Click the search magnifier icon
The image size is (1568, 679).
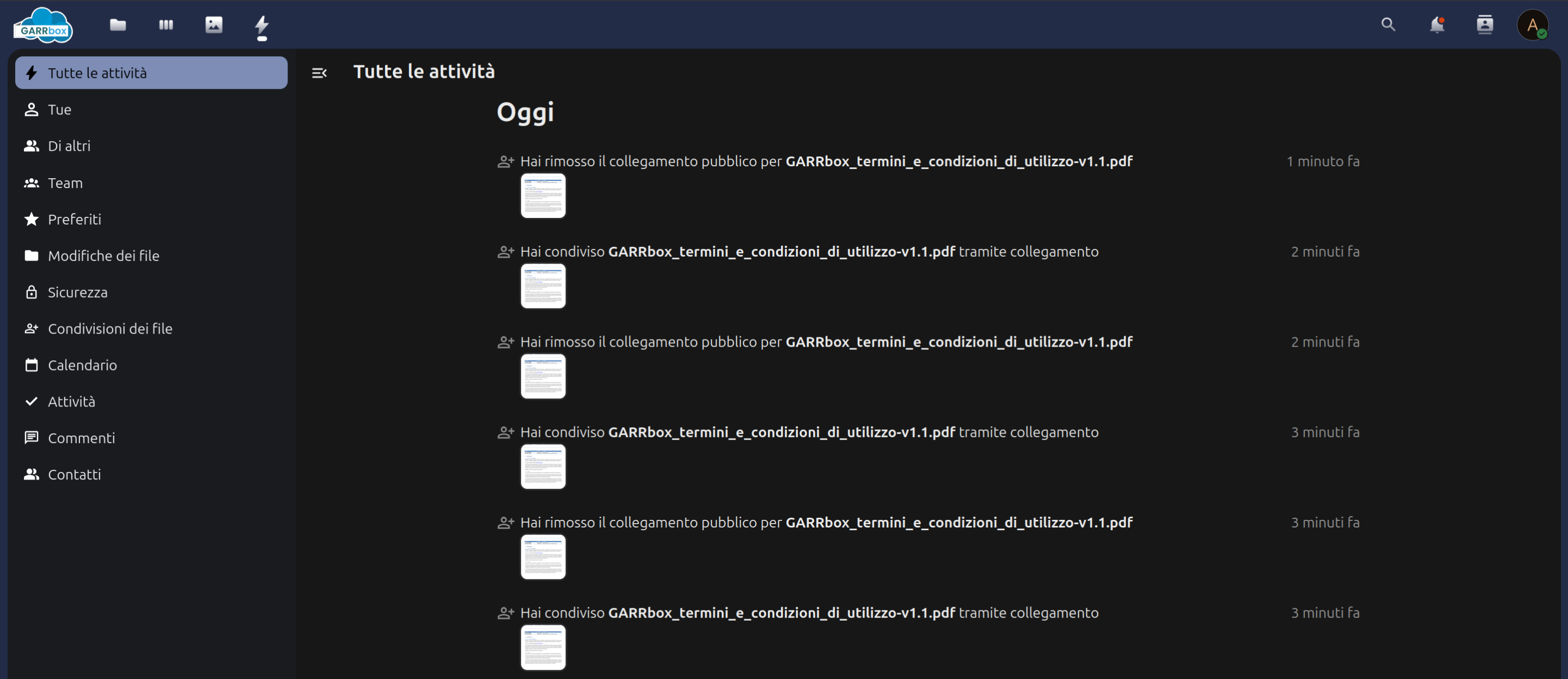click(1388, 25)
